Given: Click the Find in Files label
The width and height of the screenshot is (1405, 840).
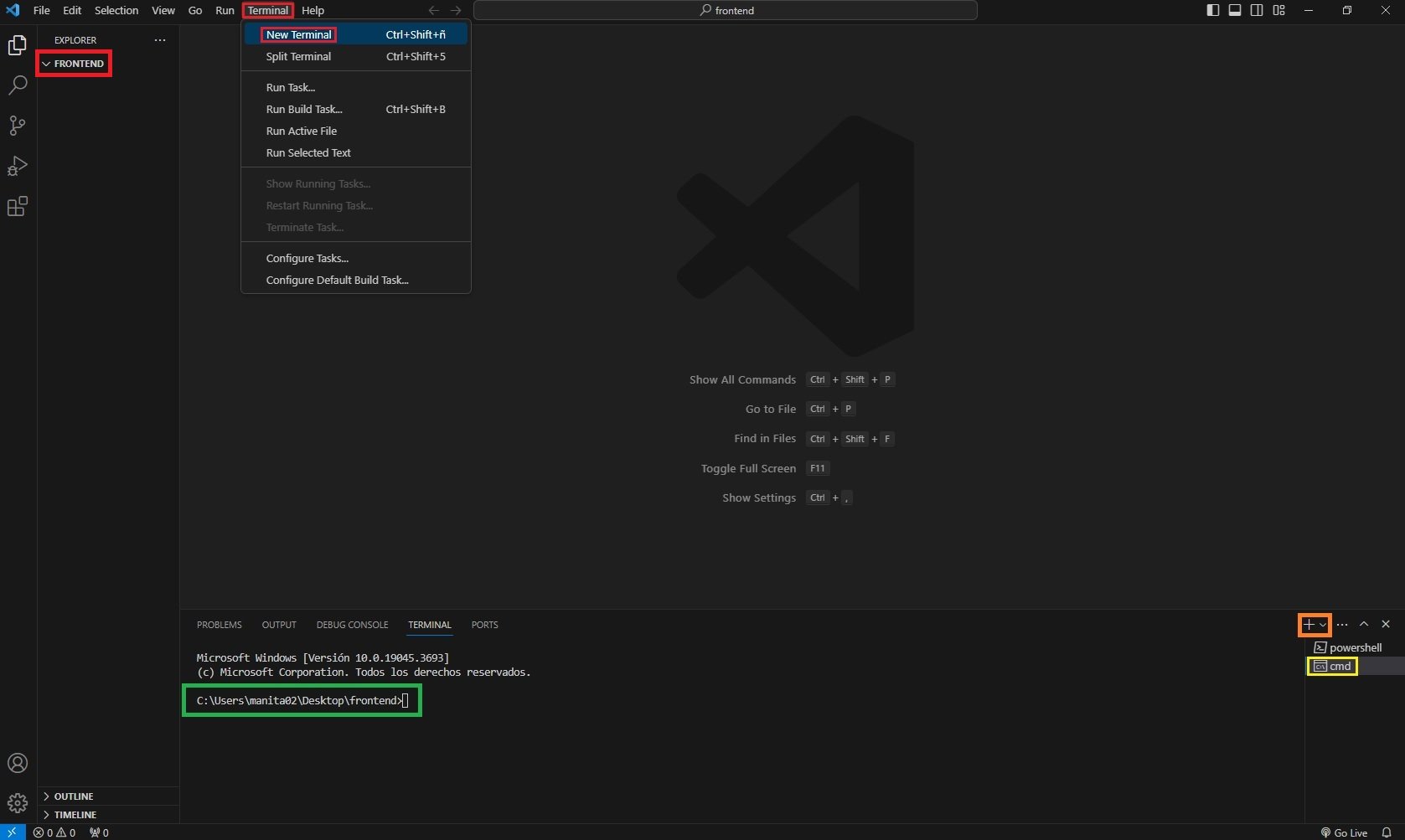Looking at the screenshot, I should 765,438.
